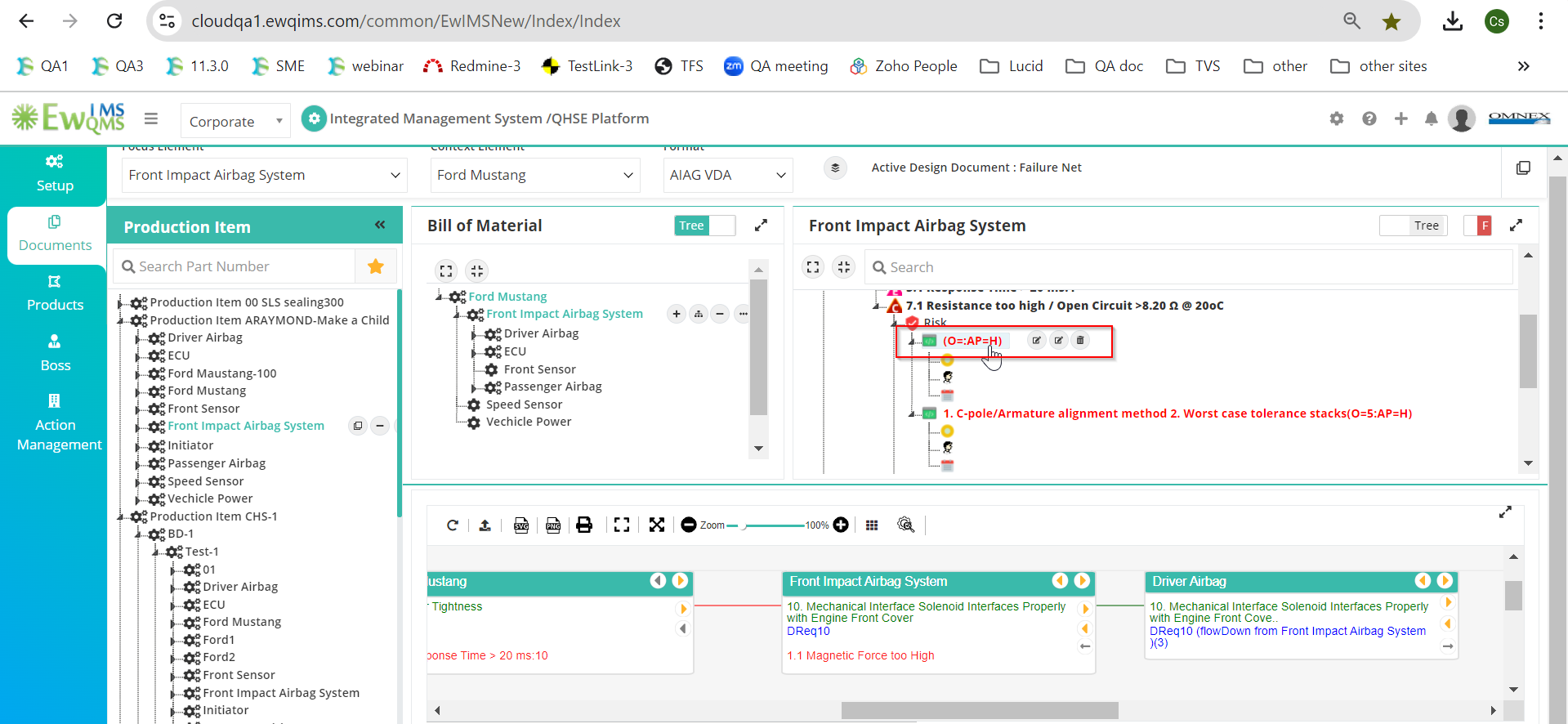The width and height of the screenshot is (1568, 724).
Task: Zoom out with the minus button
Action: pyautogui.click(x=689, y=525)
